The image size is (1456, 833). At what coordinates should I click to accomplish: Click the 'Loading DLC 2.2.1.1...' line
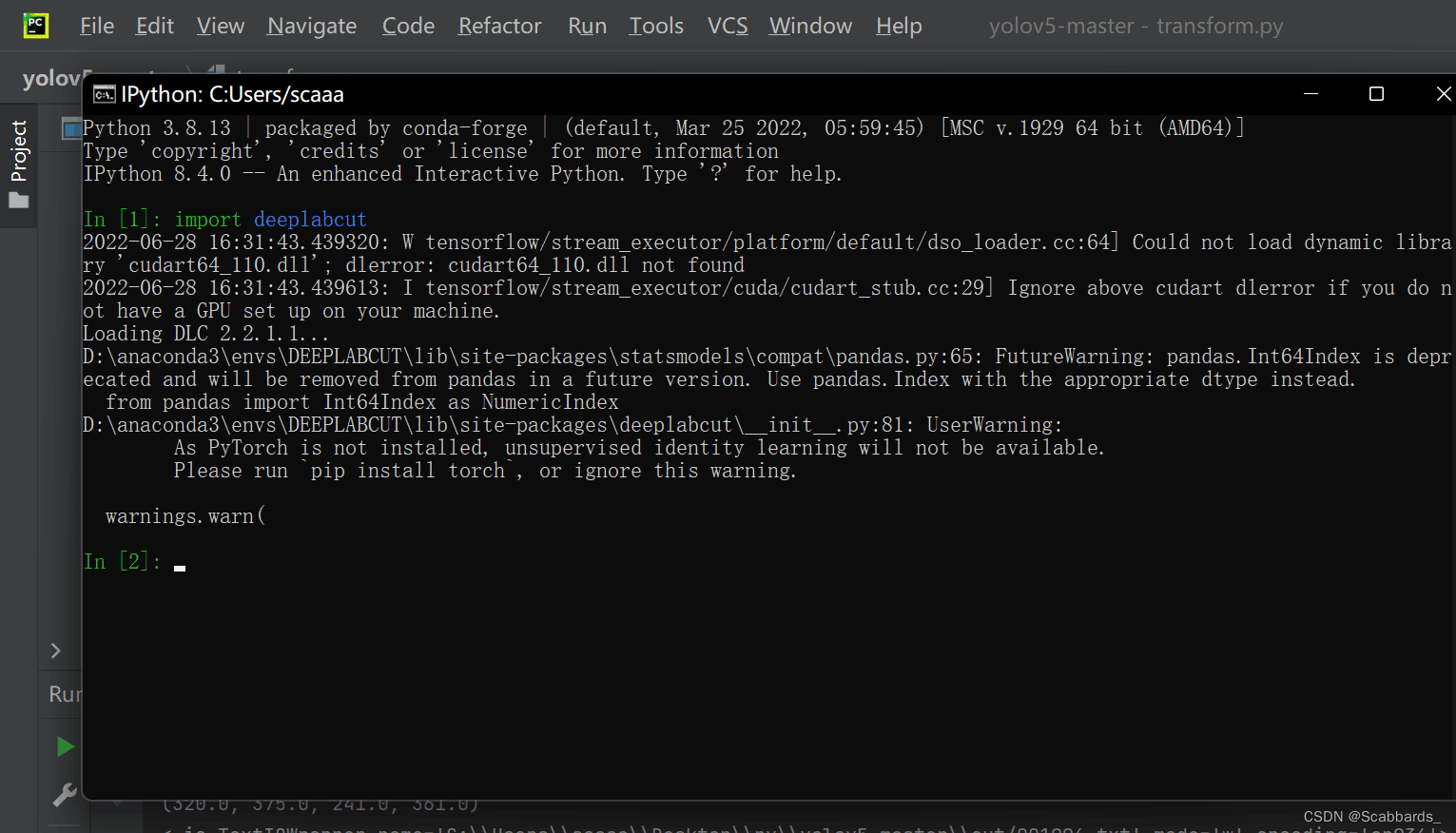pyautogui.click(x=205, y=334)
